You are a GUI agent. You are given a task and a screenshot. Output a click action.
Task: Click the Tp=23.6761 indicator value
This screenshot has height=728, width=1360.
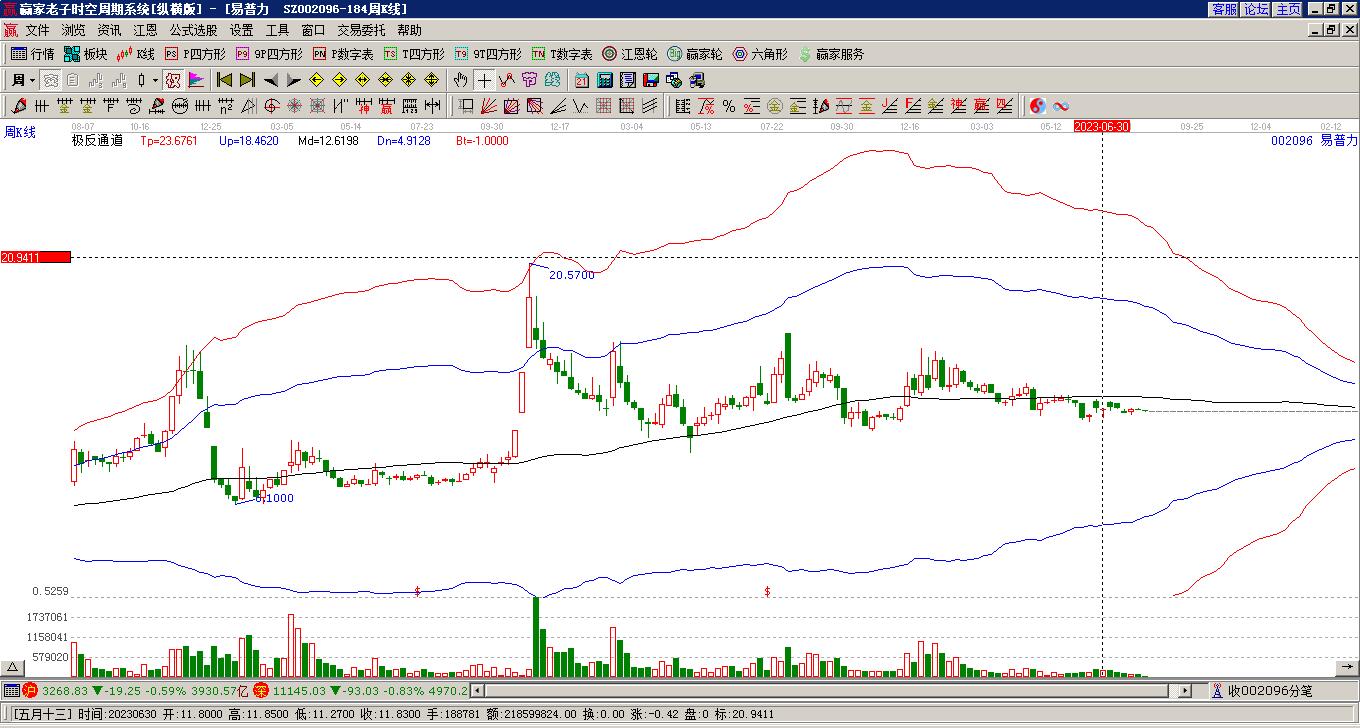tap(169, 141)
